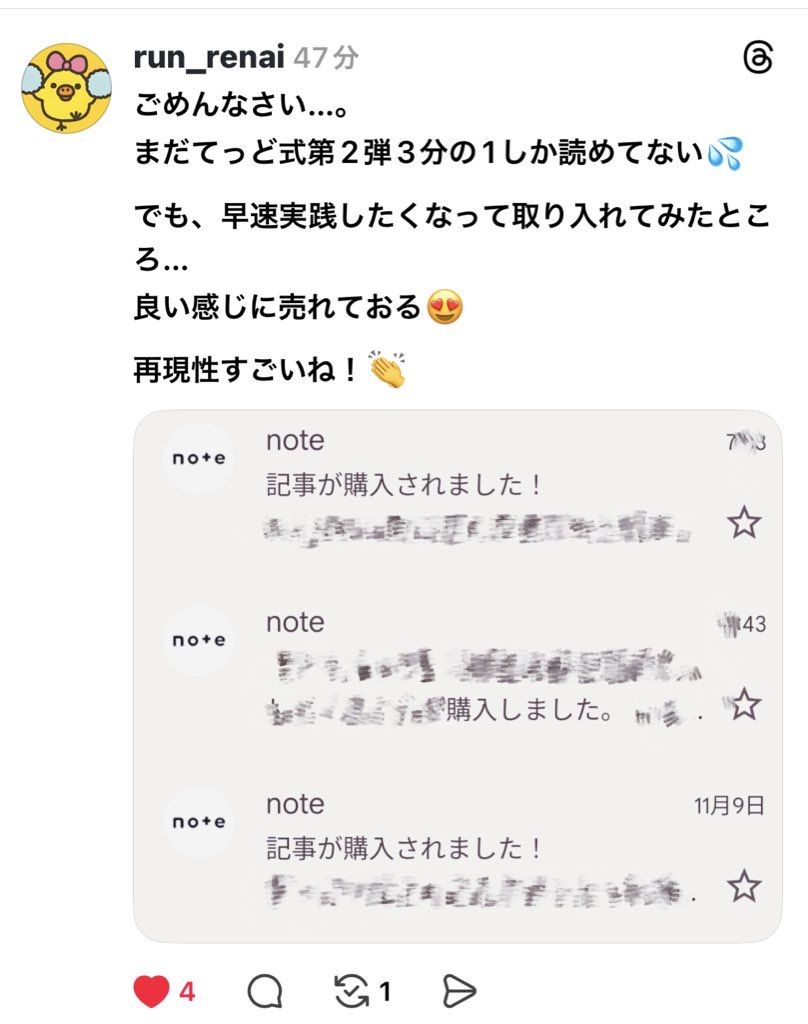Open the run_renai username link
The height and width of the screenshot is (1024, 808).
[210, 58]
